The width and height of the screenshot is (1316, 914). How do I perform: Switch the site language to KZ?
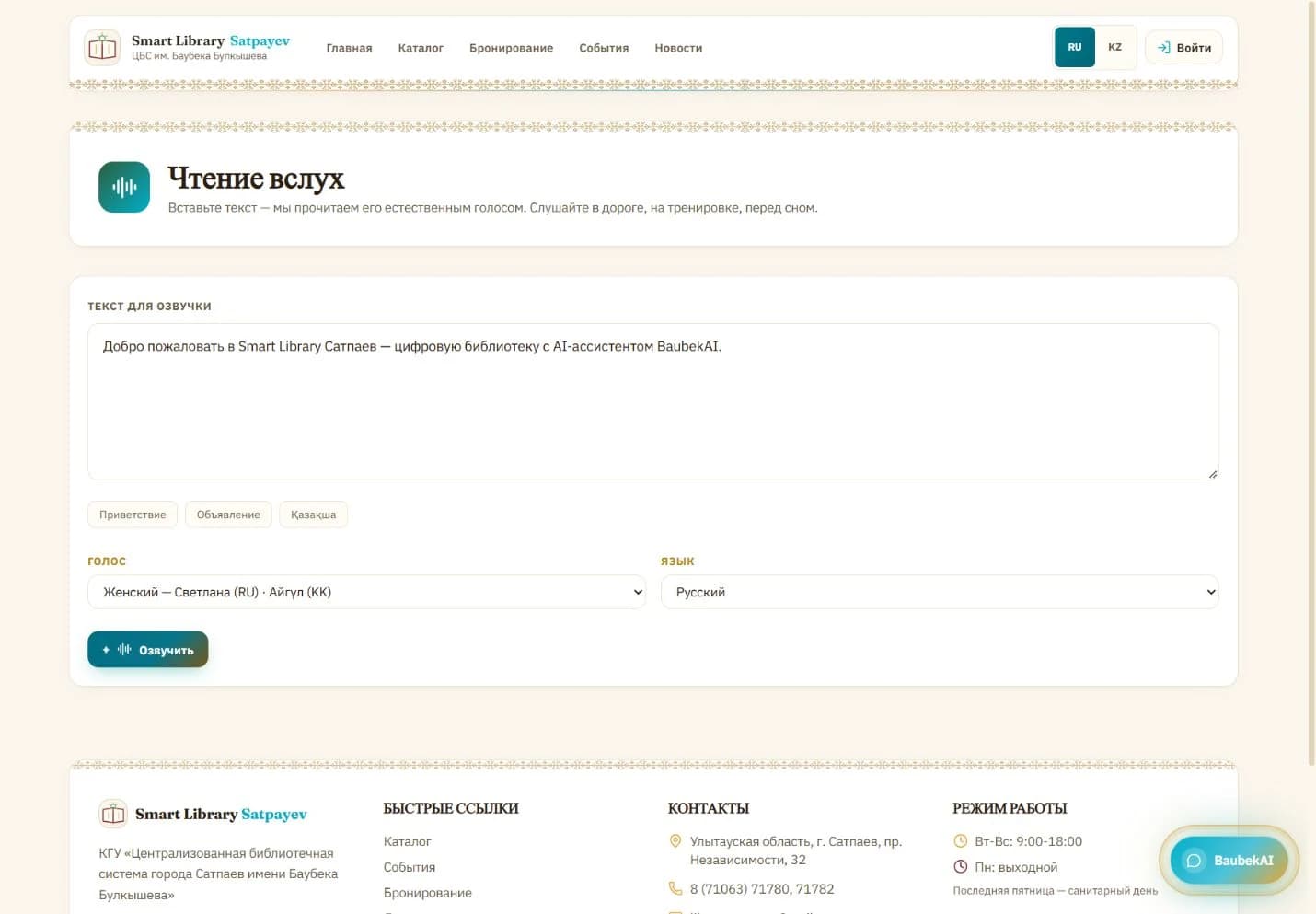(x=1115, y=47)
